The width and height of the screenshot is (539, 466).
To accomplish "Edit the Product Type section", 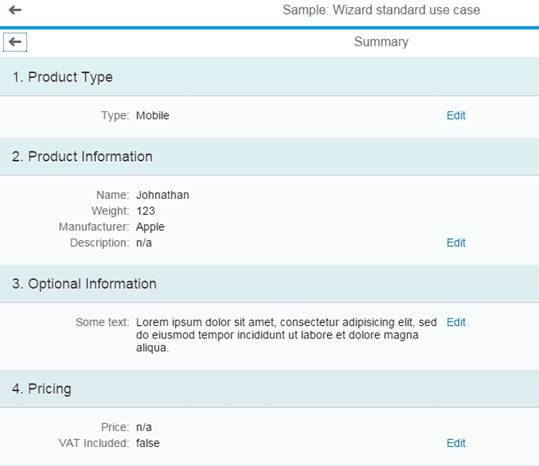I will tap(456, 115).
